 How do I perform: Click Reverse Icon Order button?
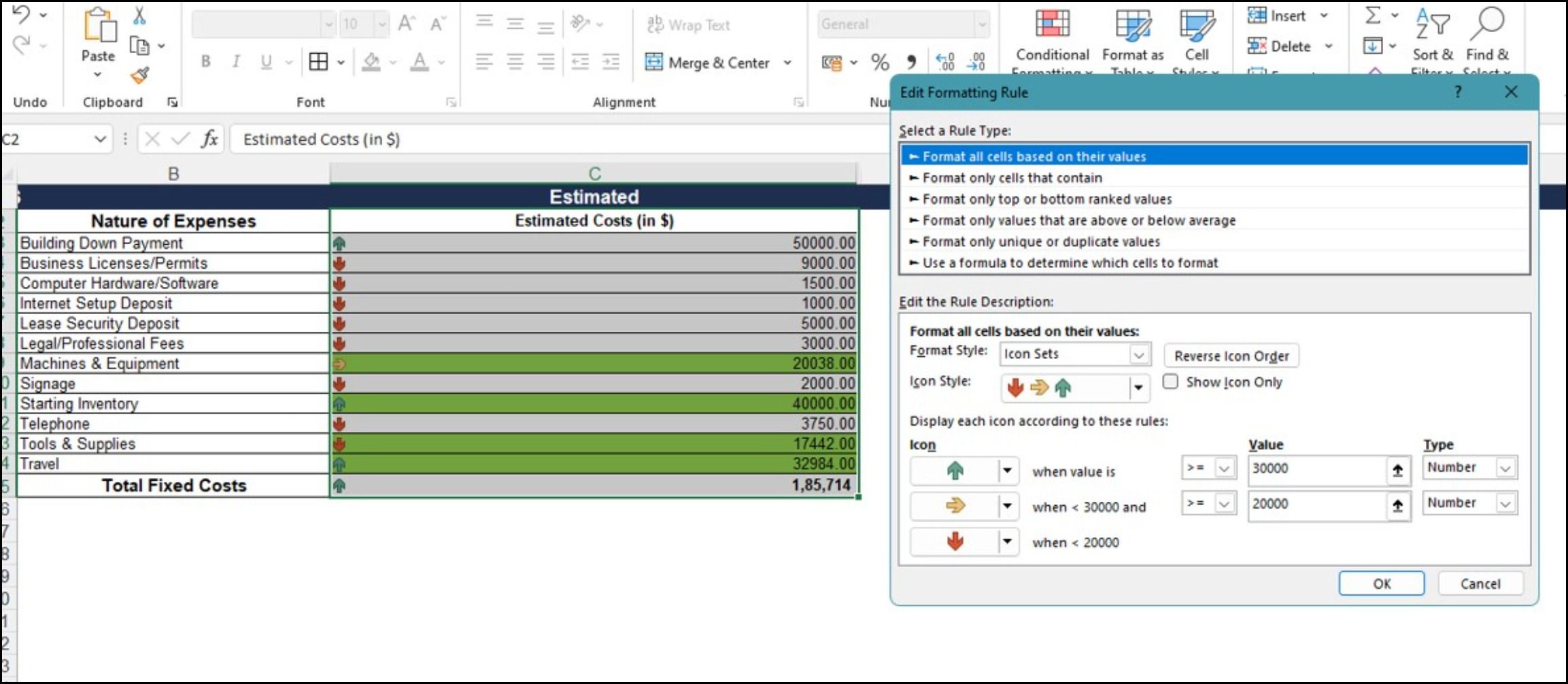pos(1231,356)
